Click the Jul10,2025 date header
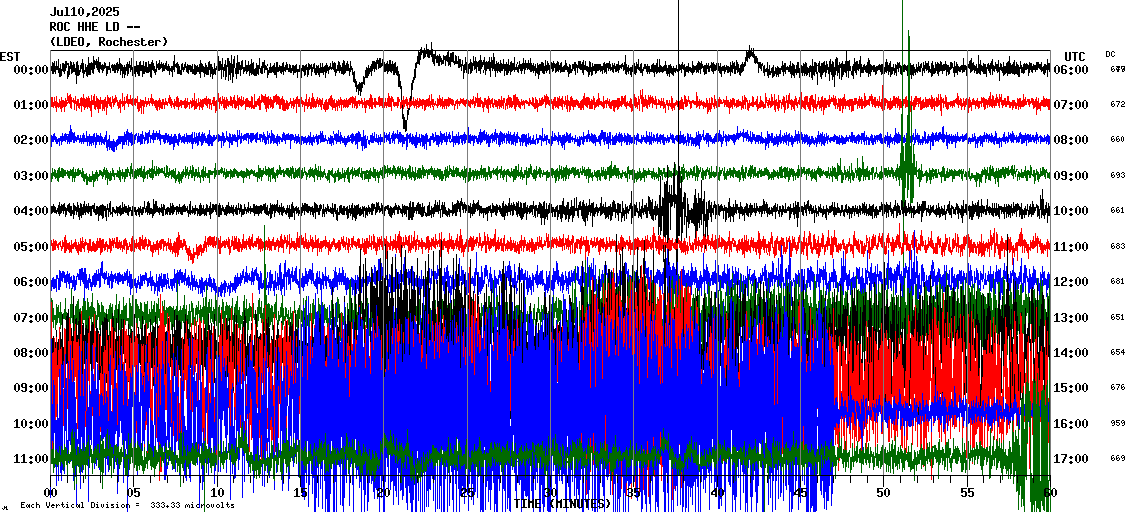The image size is (1130, 519). point(84,12)
